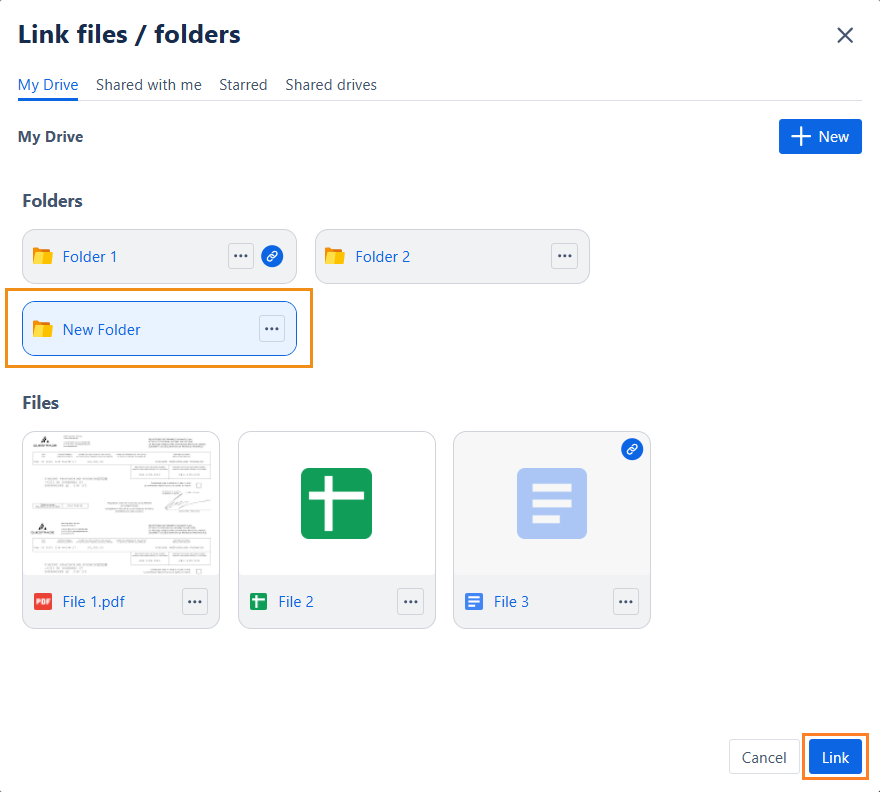The height and width of the screenshot is (792, 880).
Task: Open the more options menu for Folder 1
Action: pyautogui.click(x=241, y=256)
